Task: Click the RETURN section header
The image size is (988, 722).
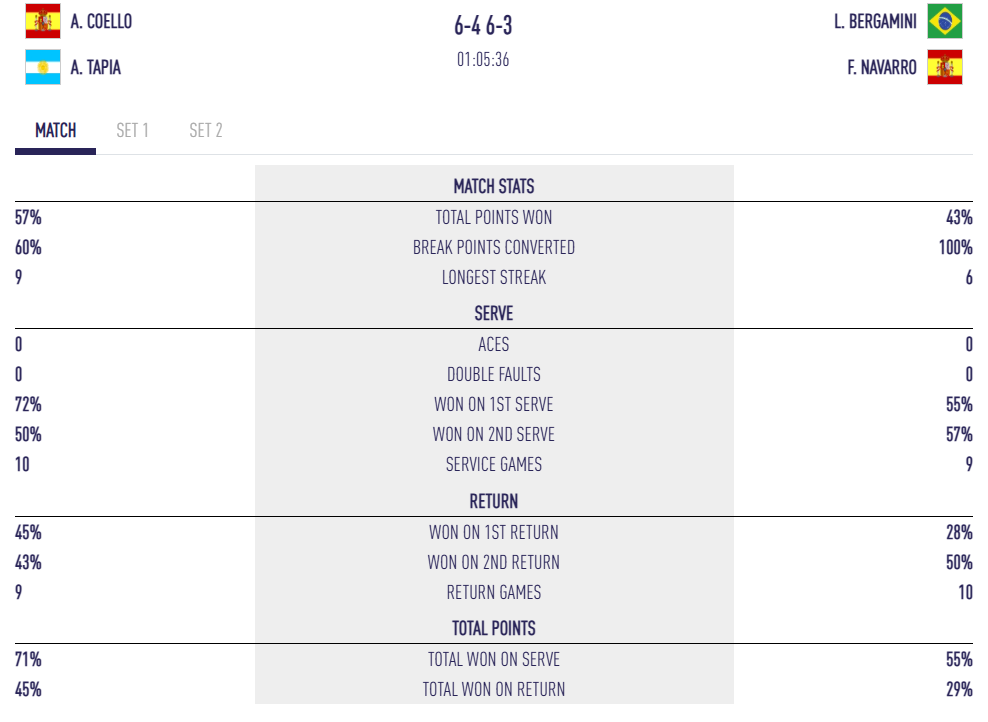Action: coord(494,501)
